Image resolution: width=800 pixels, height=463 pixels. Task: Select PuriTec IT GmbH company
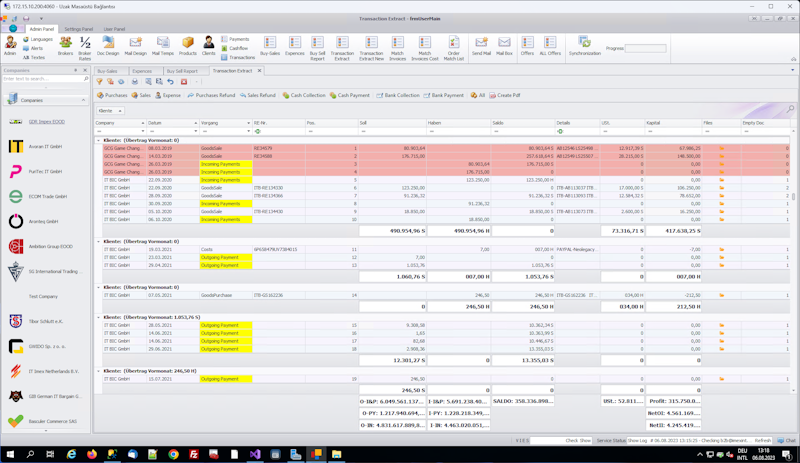point(45,172)
